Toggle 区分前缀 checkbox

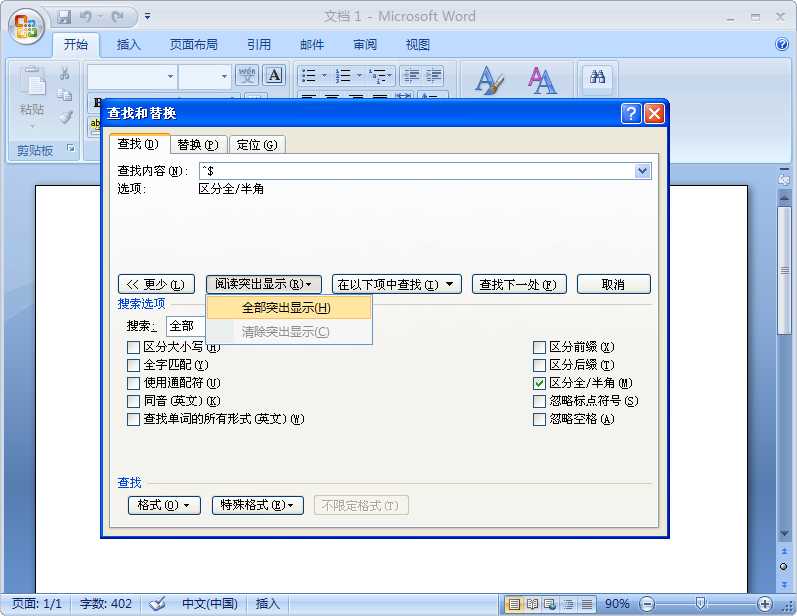[x=539, y=347]
